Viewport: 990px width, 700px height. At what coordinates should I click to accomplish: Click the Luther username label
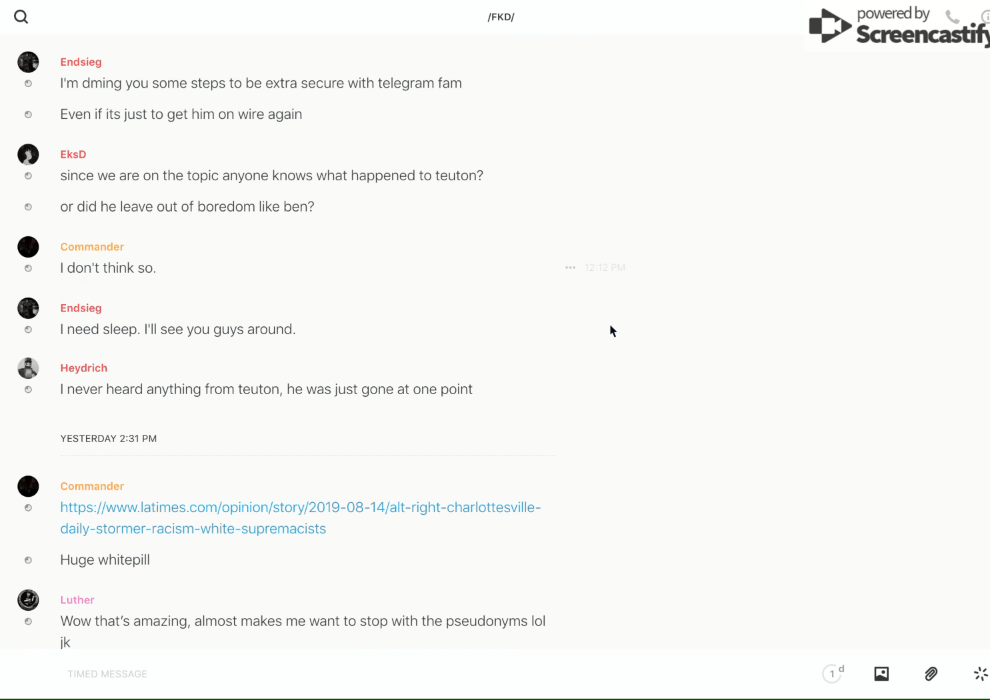(x=77, y=600)
